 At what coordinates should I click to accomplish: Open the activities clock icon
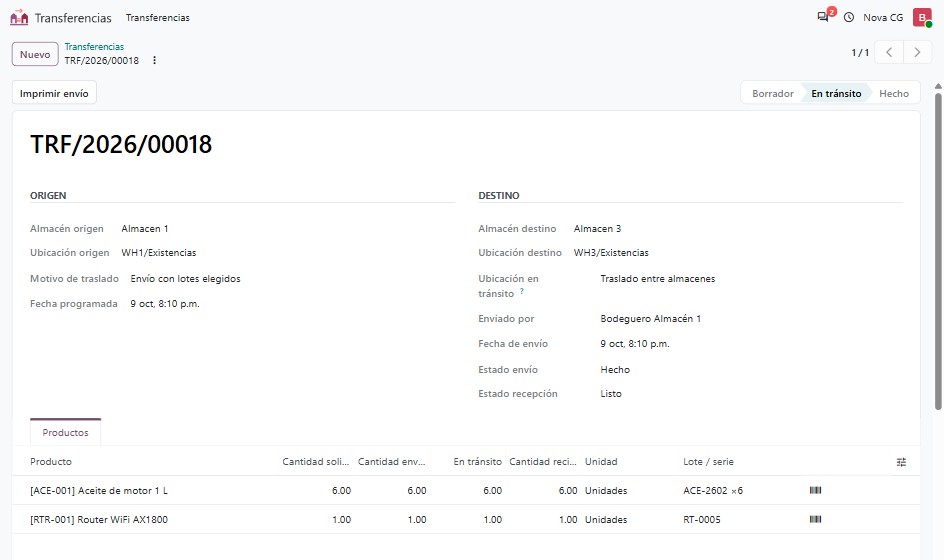[x=849, y=17]
